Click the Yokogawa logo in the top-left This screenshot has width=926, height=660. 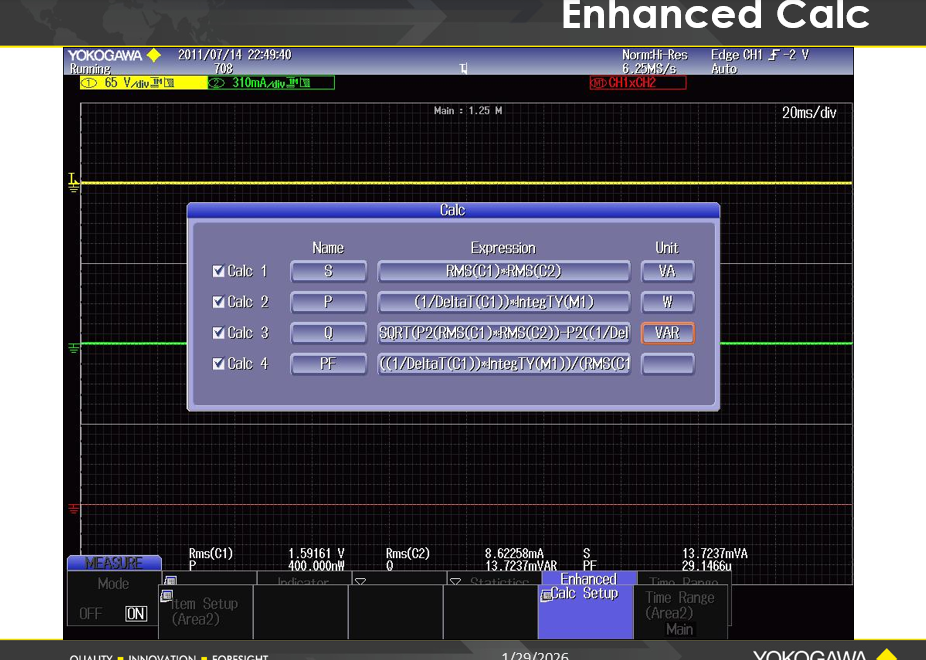point(114,55)
